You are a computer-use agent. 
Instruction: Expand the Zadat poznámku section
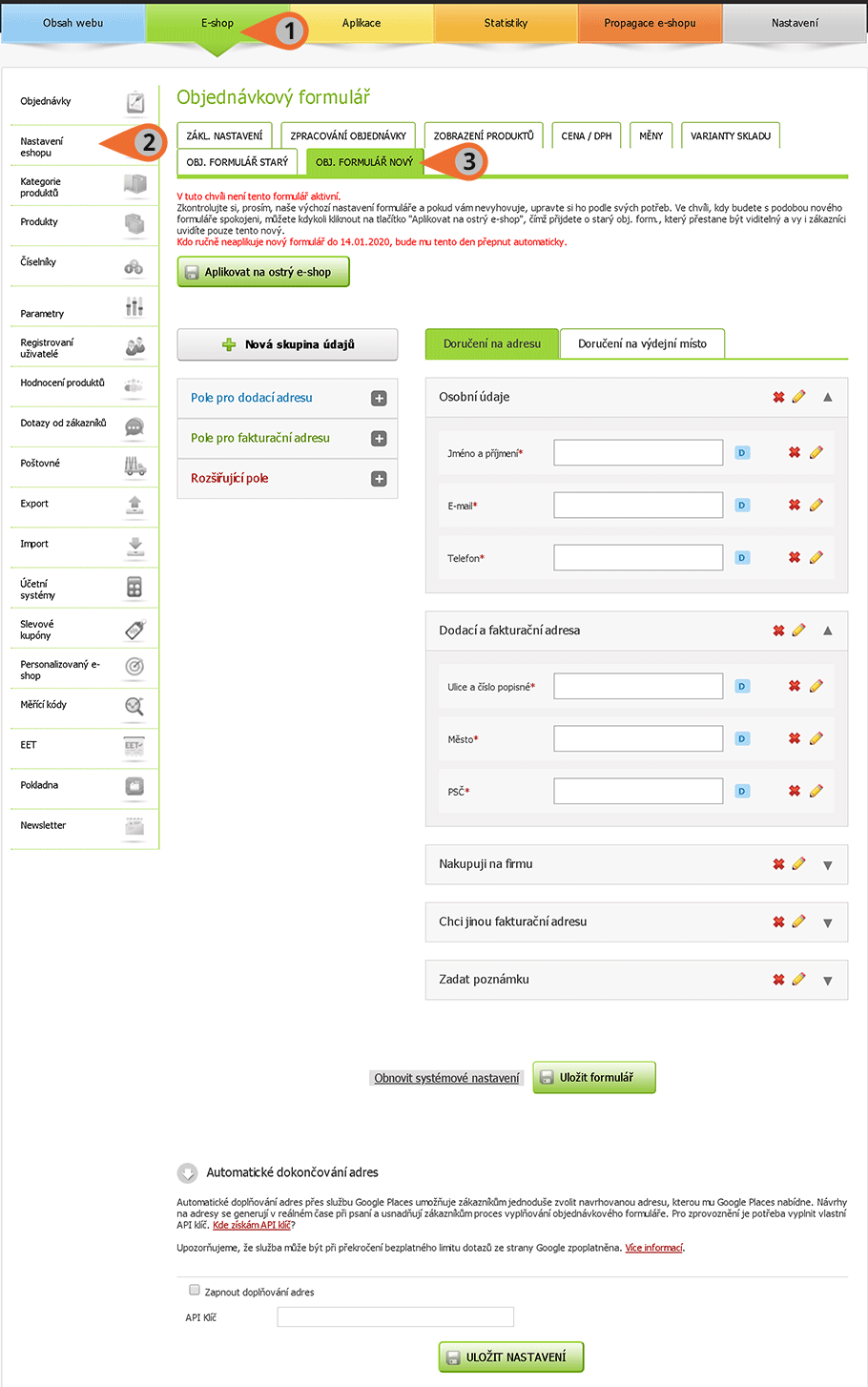coord(828,981)
